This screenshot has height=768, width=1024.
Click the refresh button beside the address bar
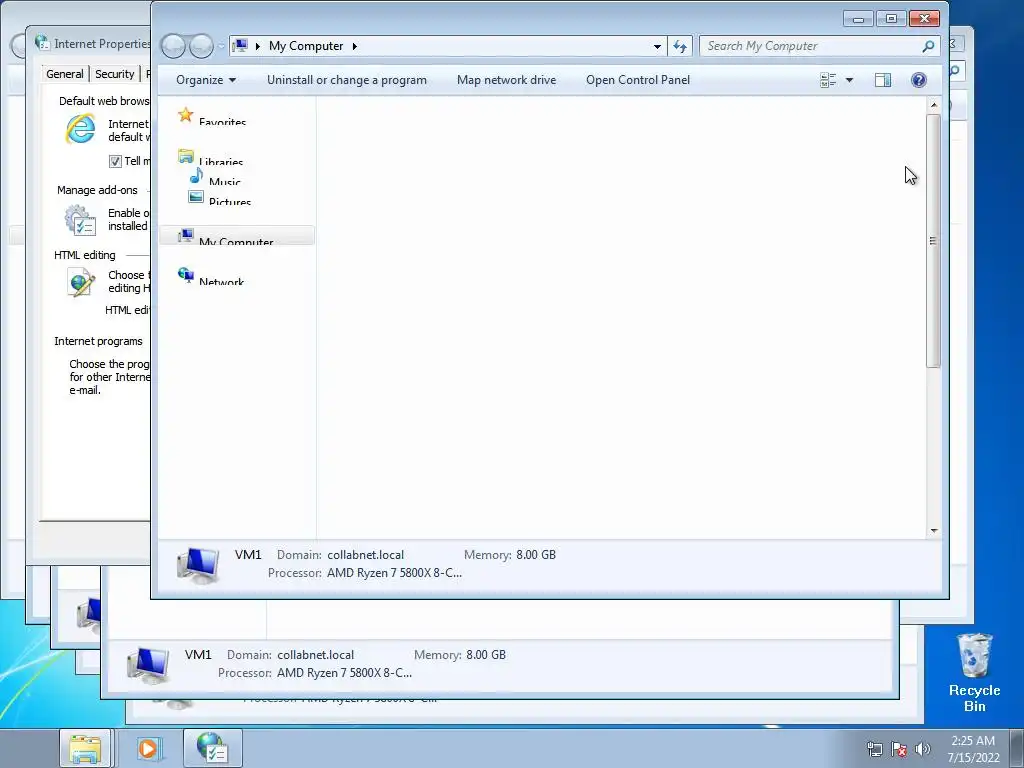680,46
